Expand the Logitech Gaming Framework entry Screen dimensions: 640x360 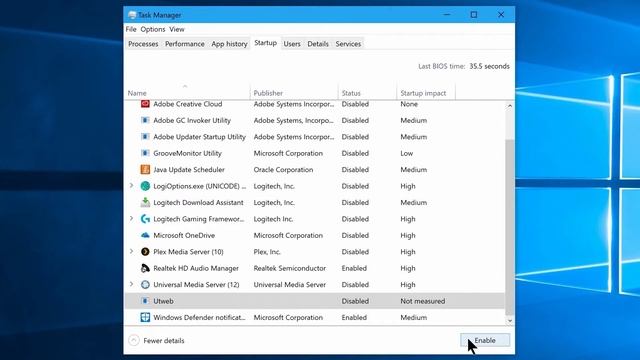click(131, 218)
